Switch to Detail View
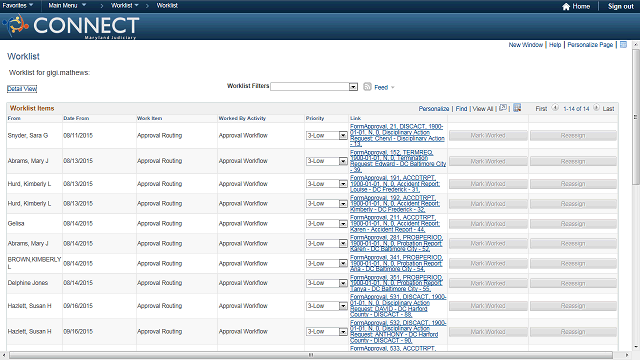The width and height of the screenshot is (640, 360). coord(22,89)
